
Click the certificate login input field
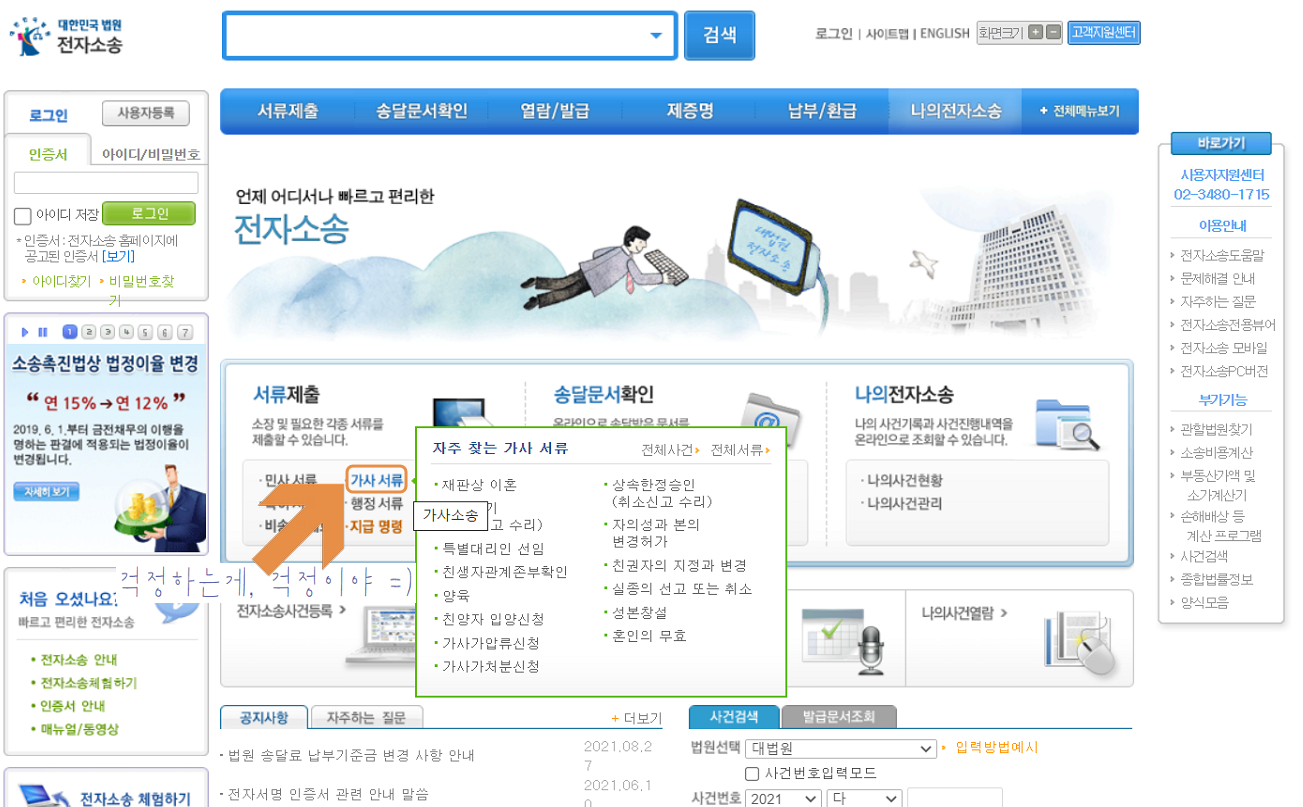coord(106,183)
